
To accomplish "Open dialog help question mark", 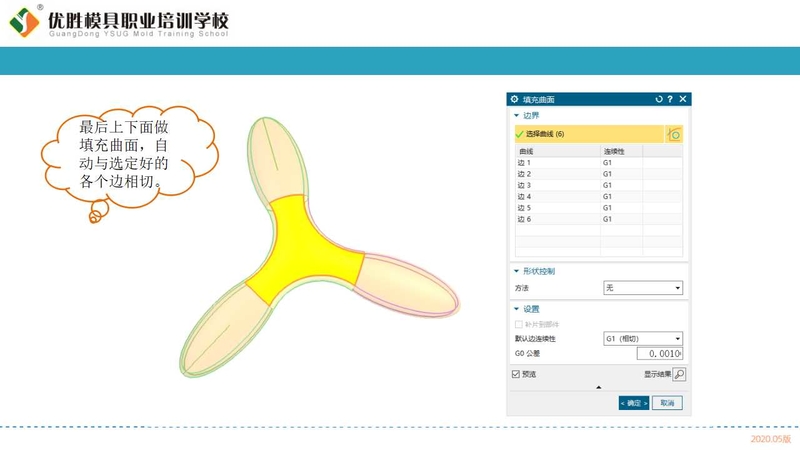I will click(670, 99).
